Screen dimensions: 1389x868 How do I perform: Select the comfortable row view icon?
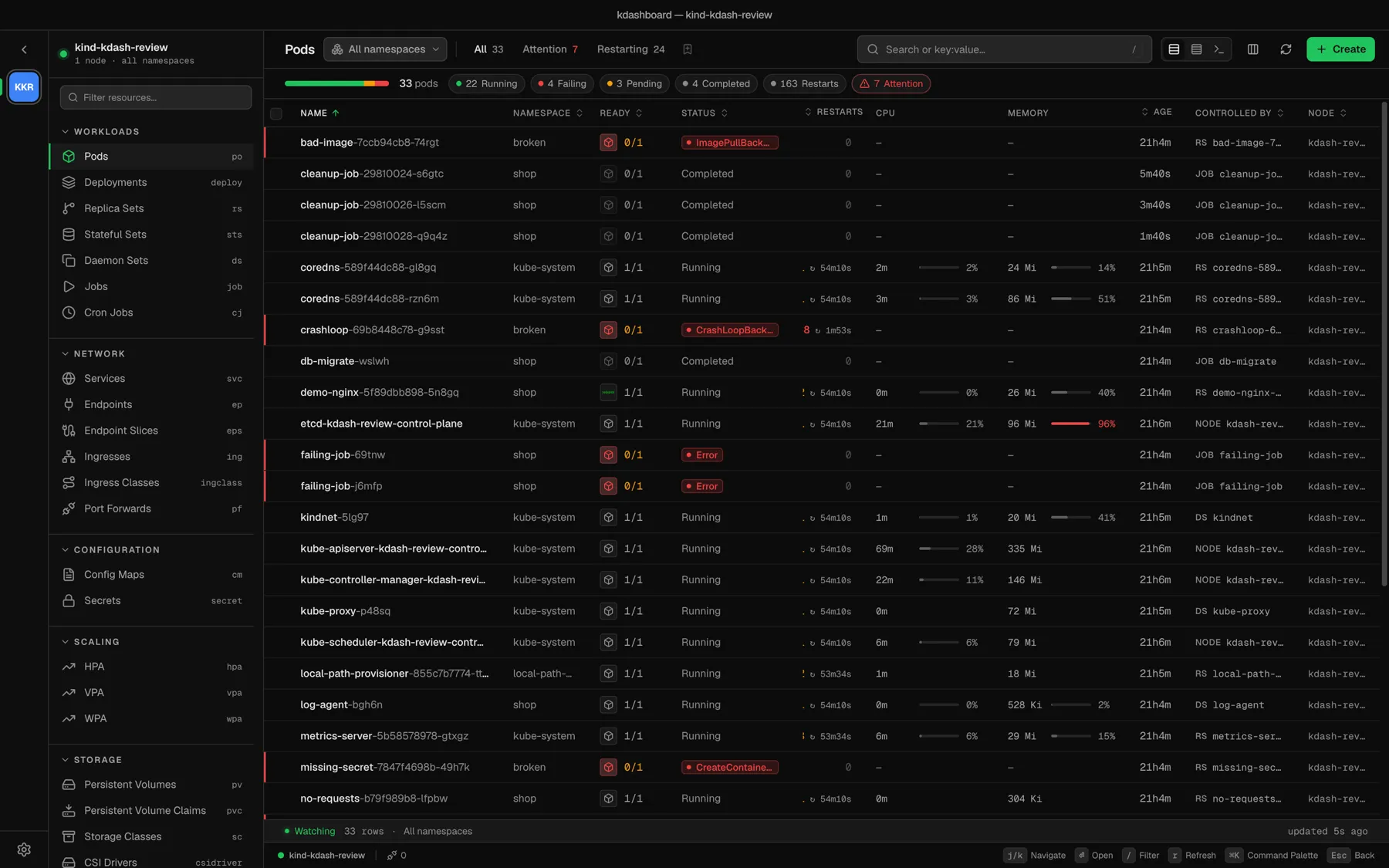1174,49
